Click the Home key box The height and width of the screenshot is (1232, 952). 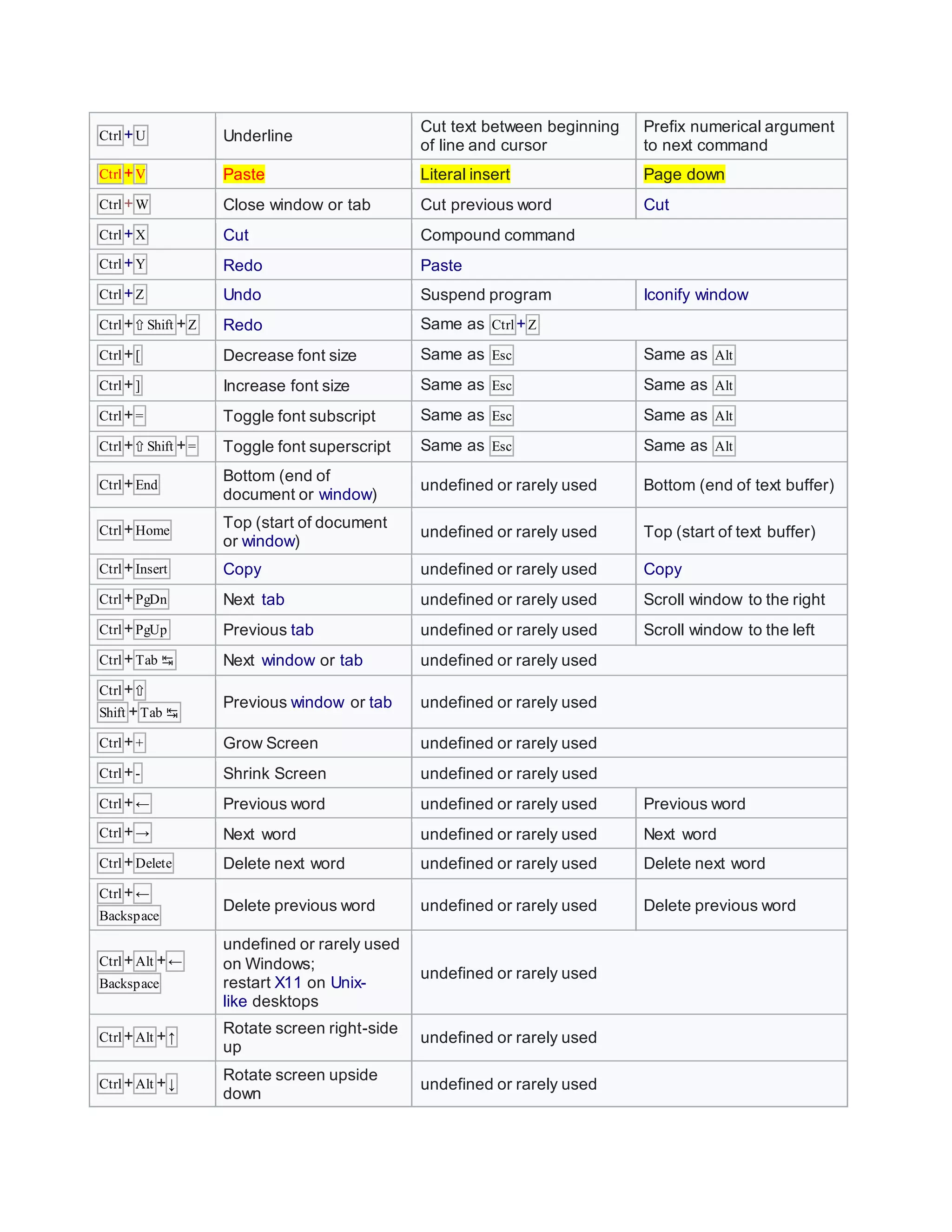coord(152,530)
